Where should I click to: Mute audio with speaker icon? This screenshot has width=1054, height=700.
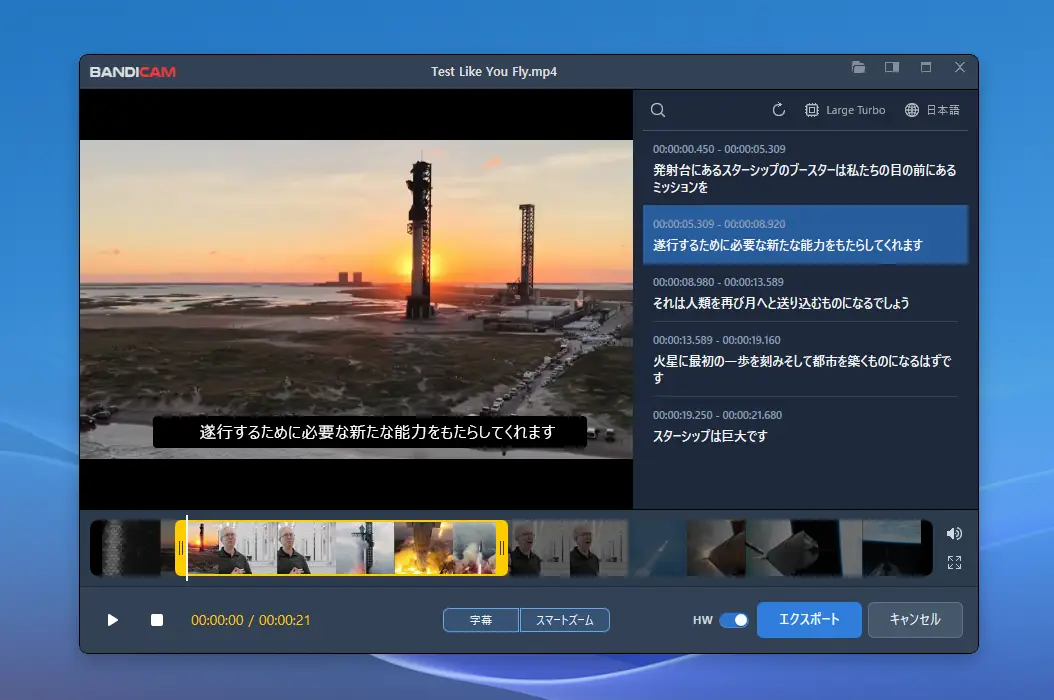[954, 534]
